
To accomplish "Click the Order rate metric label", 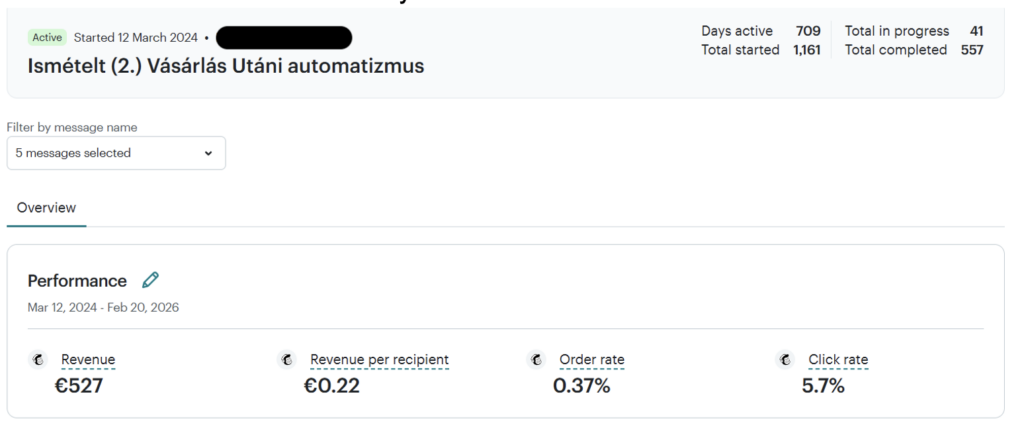I will click(x=591, y=360).
